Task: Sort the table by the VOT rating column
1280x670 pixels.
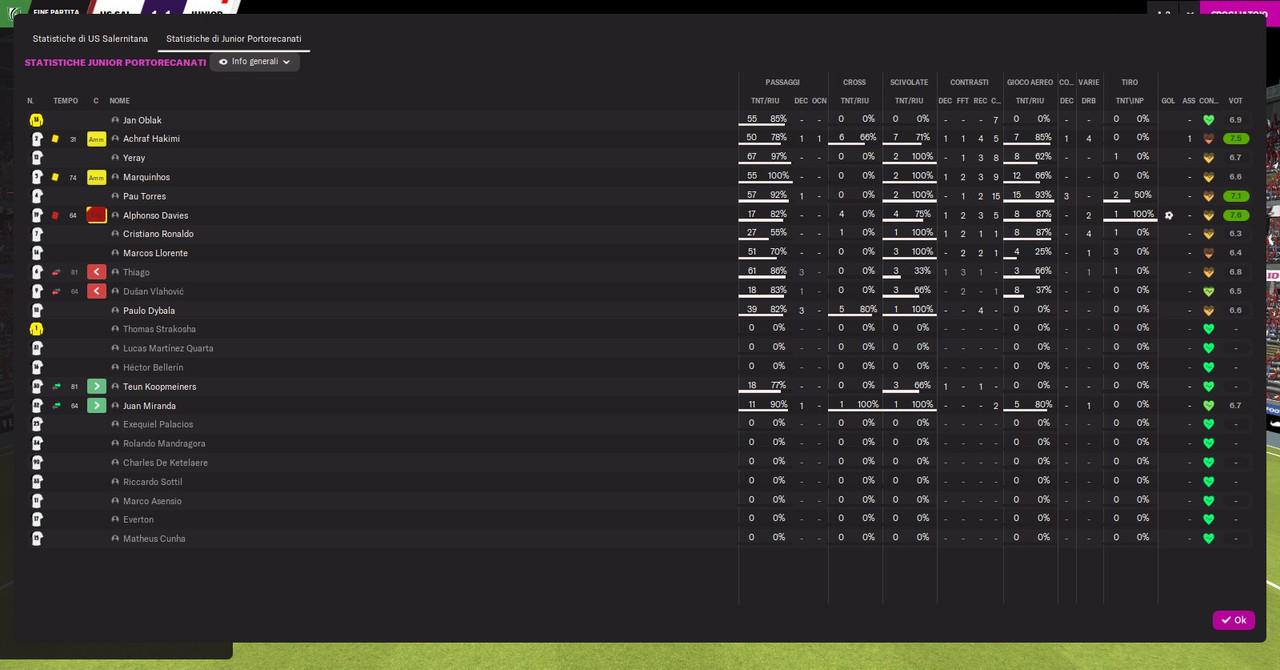Action: pos(1235,101)
